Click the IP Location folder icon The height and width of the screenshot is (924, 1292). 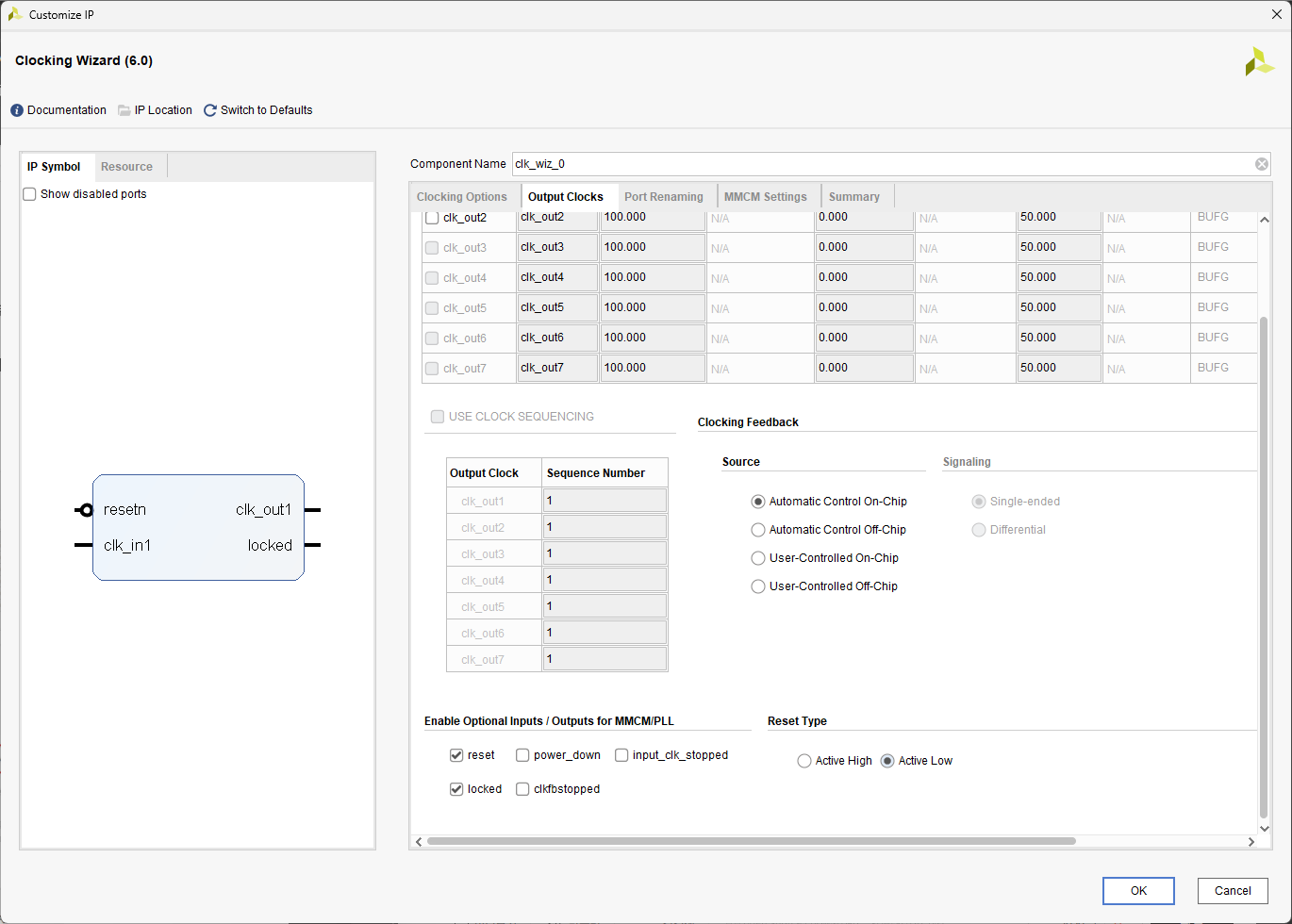tap(124, 110)
